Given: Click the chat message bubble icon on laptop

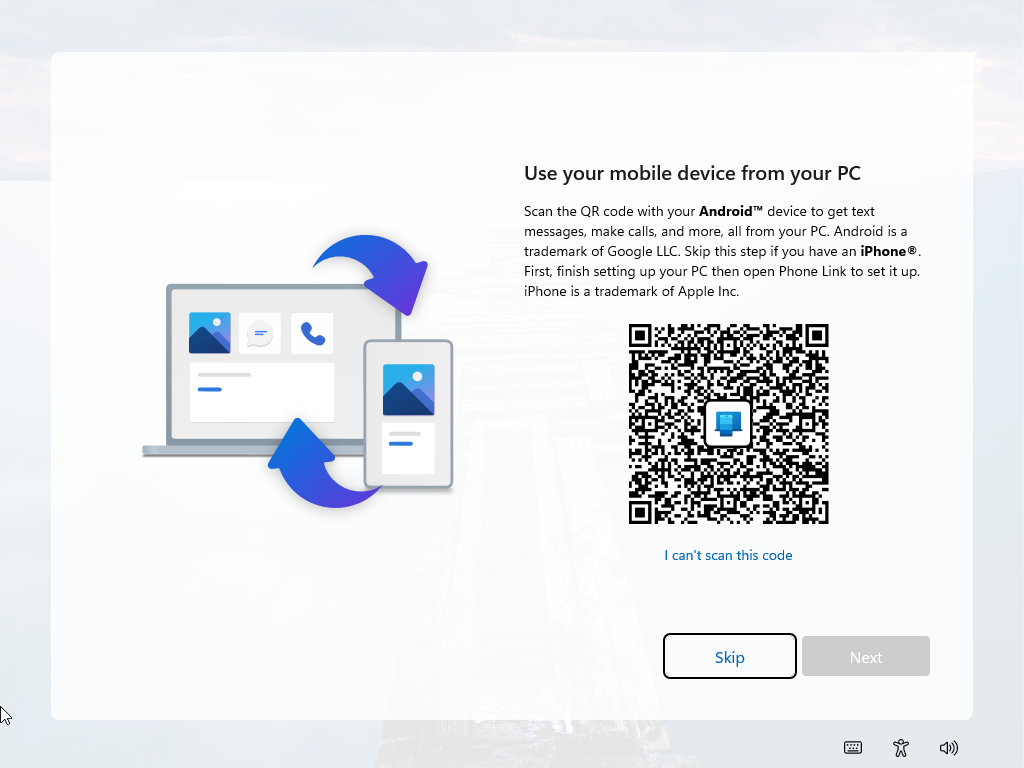Looking at the screenshot, I should [260, 334].
